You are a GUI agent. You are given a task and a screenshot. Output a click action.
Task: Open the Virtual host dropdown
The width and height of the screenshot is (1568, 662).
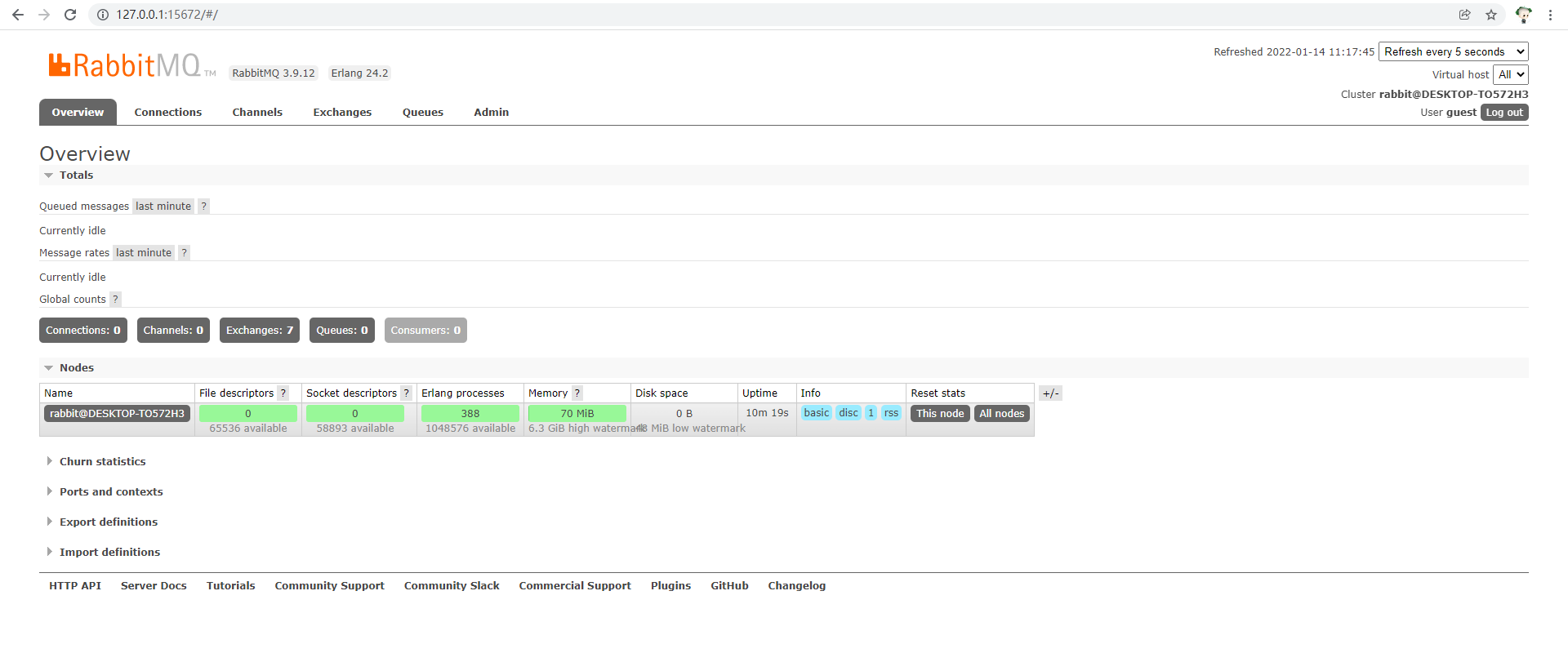click(1511, 74)
